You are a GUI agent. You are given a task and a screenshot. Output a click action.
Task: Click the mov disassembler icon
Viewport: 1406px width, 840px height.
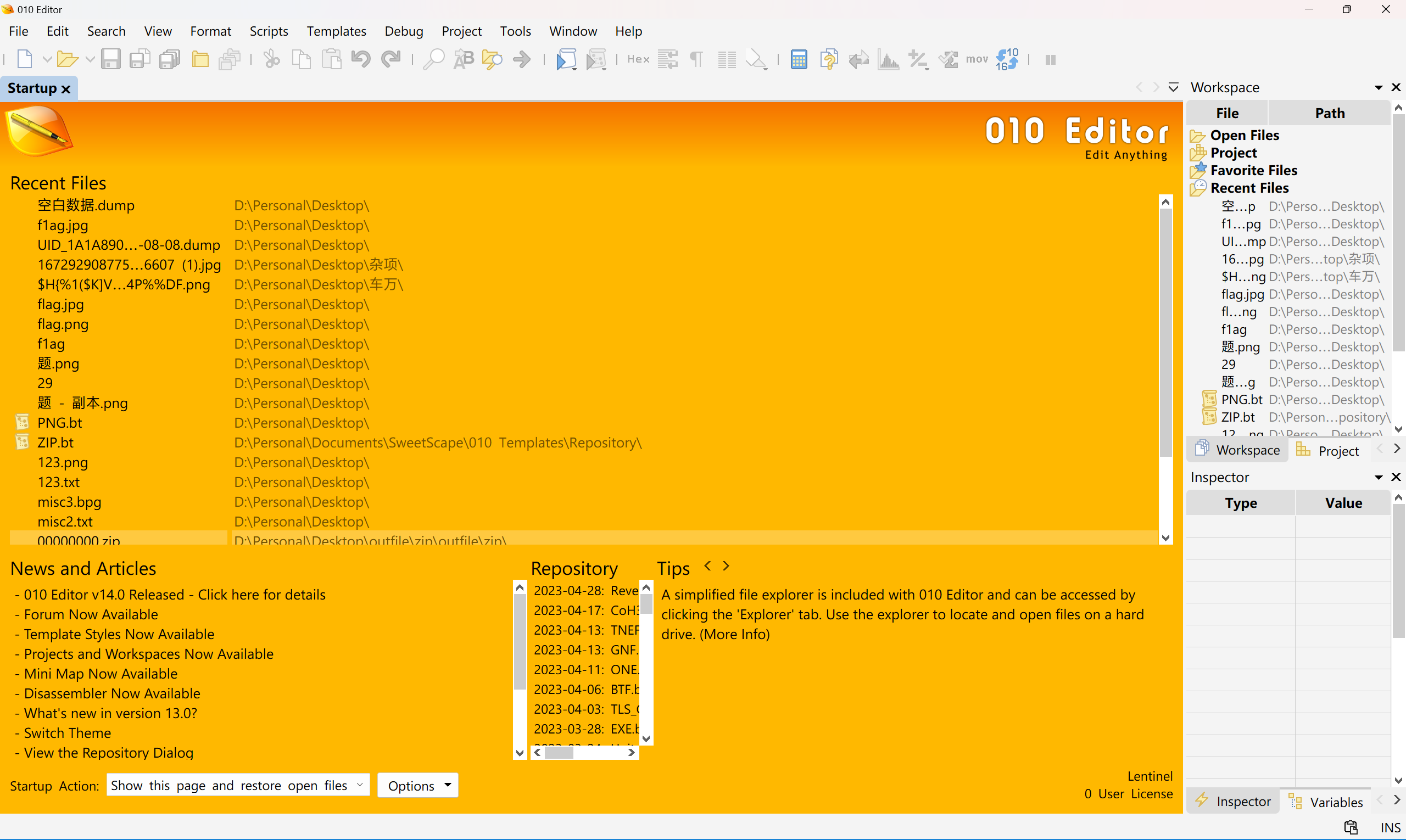coord(977,59)
